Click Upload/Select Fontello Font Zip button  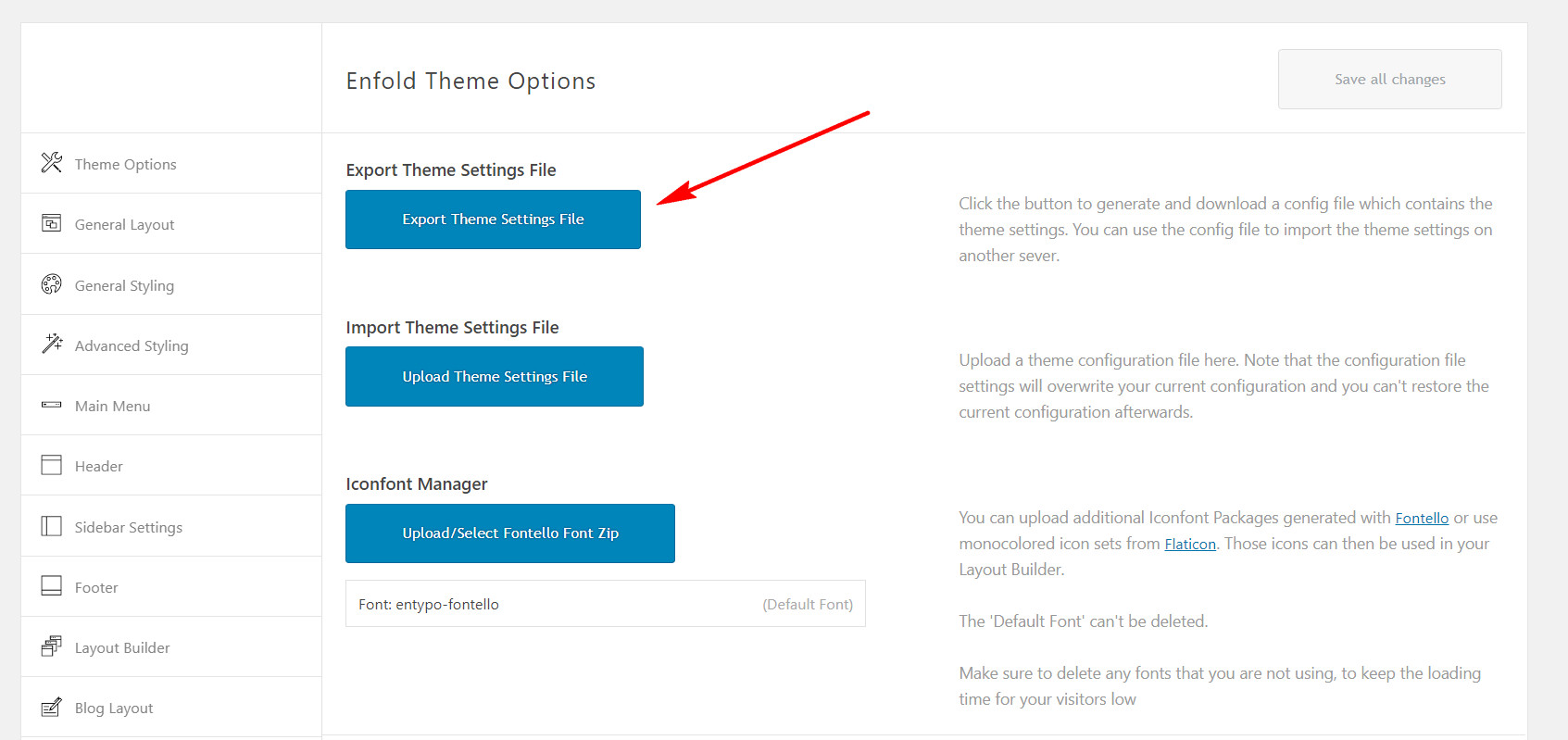pyautogui.click(x=510, y=533)
